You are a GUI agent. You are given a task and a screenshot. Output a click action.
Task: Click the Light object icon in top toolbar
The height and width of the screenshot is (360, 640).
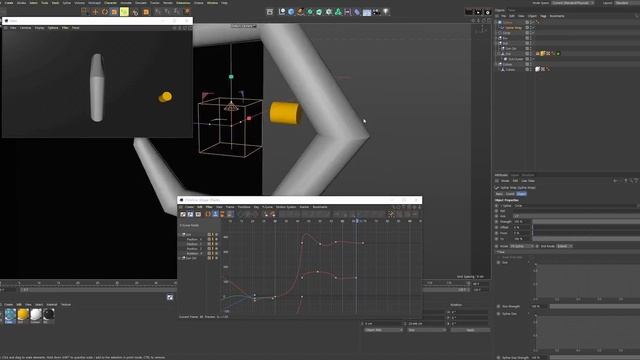click(386, 12)
